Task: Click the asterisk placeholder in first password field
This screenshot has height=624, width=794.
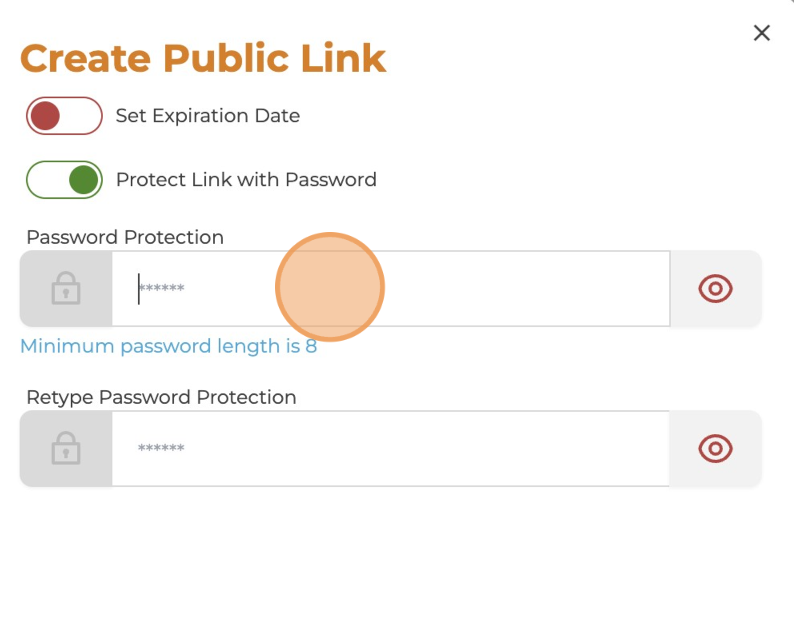Action: [x=161, y=288]
